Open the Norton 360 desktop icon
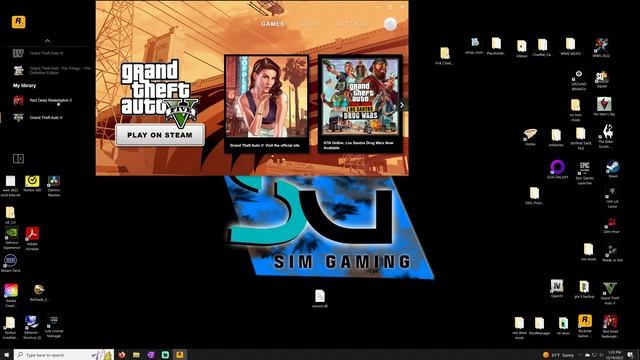This screenshot has height=360, width=640. [32, 184]
